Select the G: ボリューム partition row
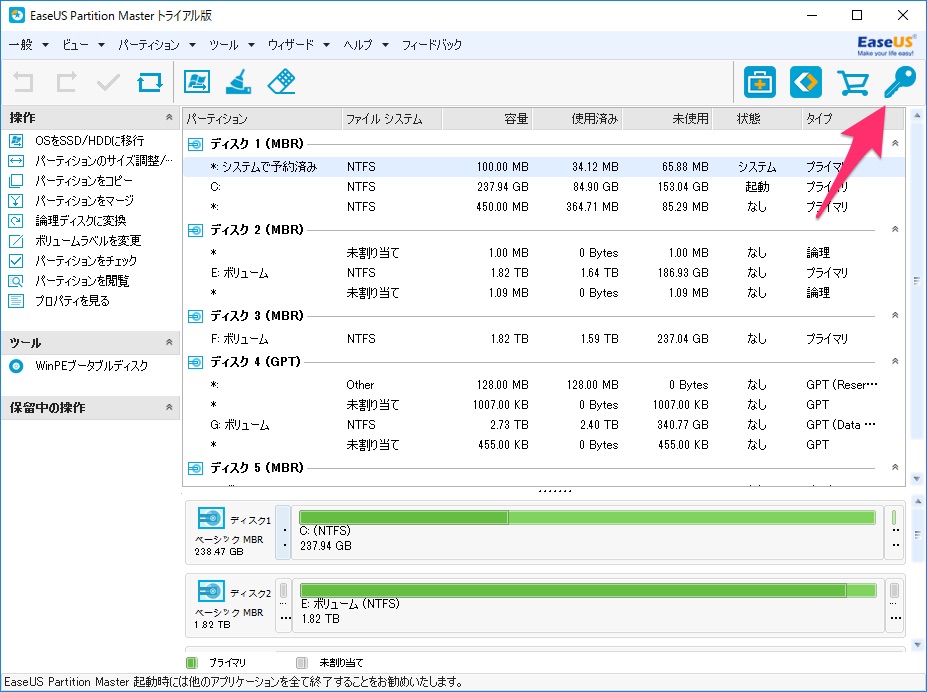This screenshot has height=692, width=927. [543, 425]
